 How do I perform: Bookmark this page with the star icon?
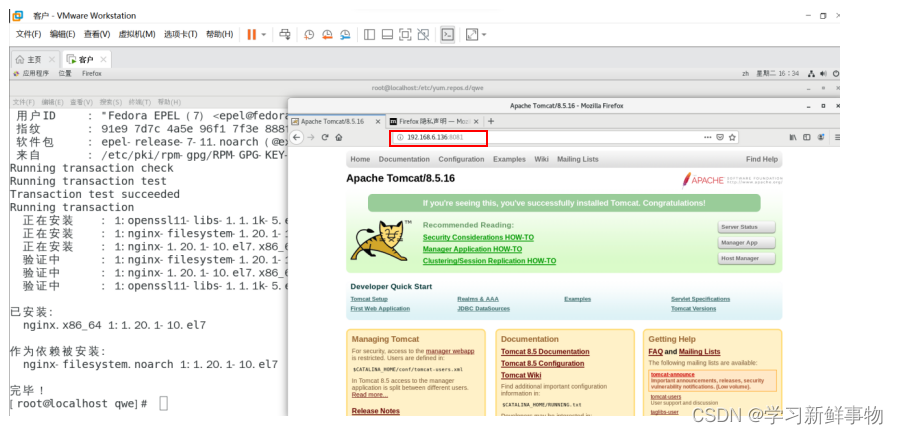(x=732, y=137)
